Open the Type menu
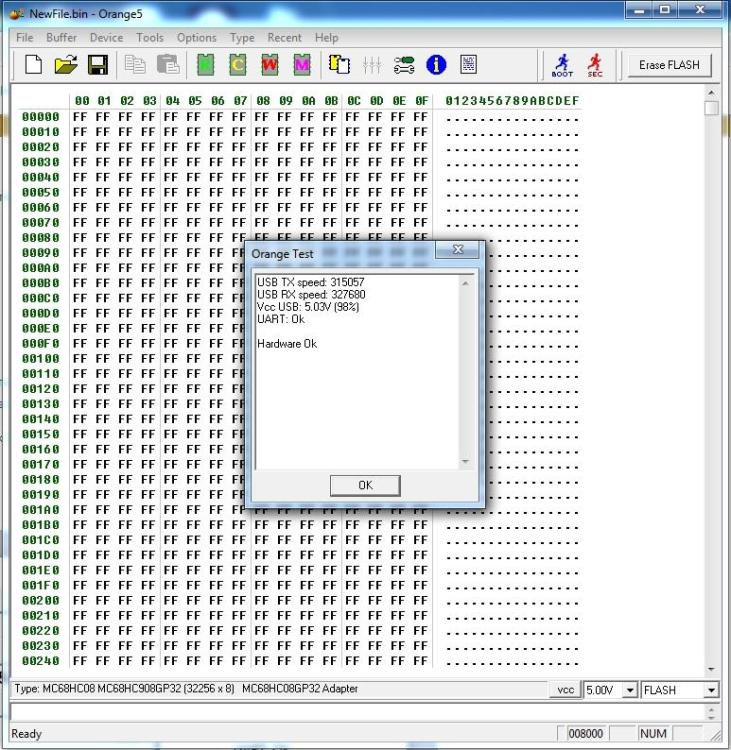Viewport: 731px width, 750px height. click(242, 37)
